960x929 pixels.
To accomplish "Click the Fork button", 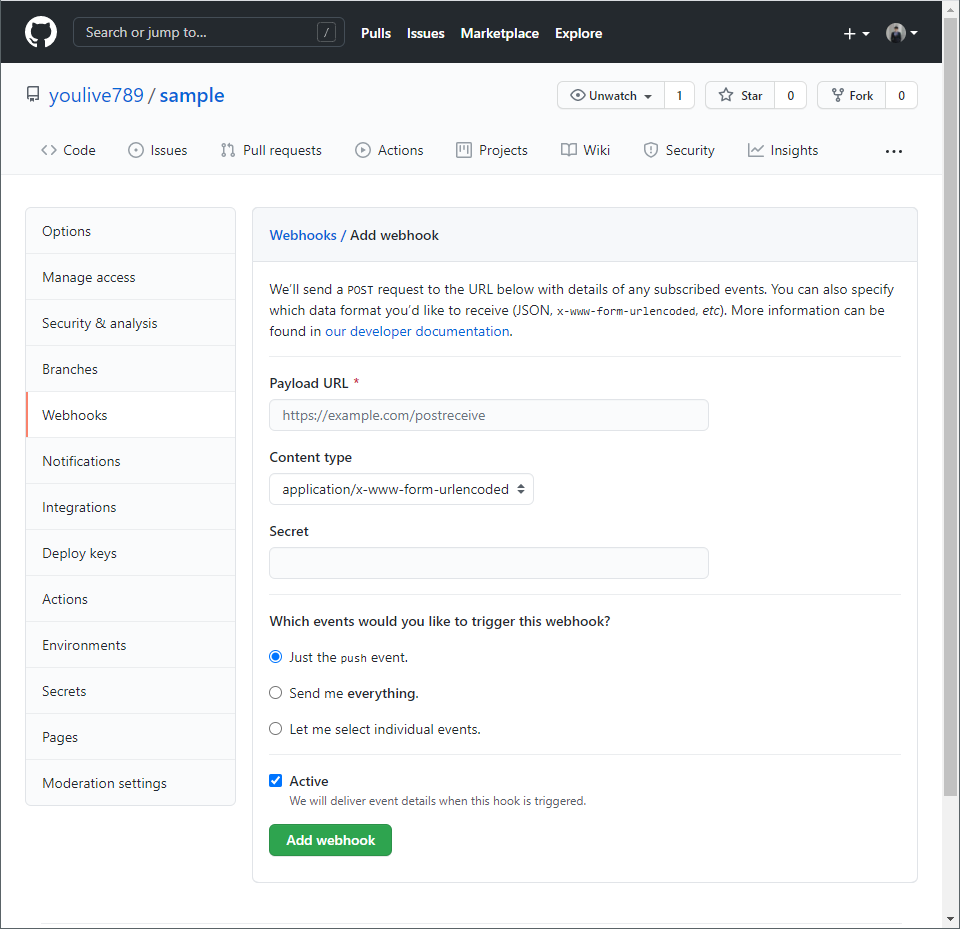I will pos(852,96).
